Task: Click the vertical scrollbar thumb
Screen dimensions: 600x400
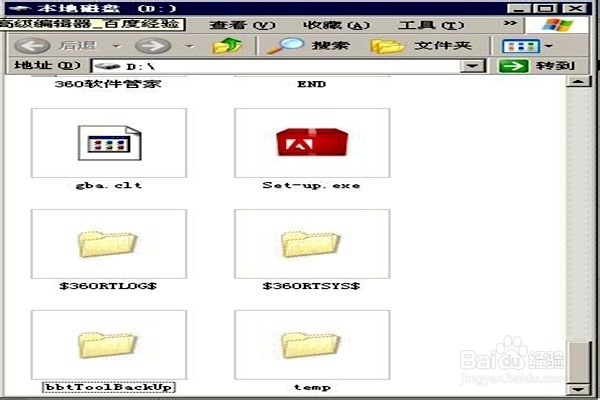Action: point(578,363)
